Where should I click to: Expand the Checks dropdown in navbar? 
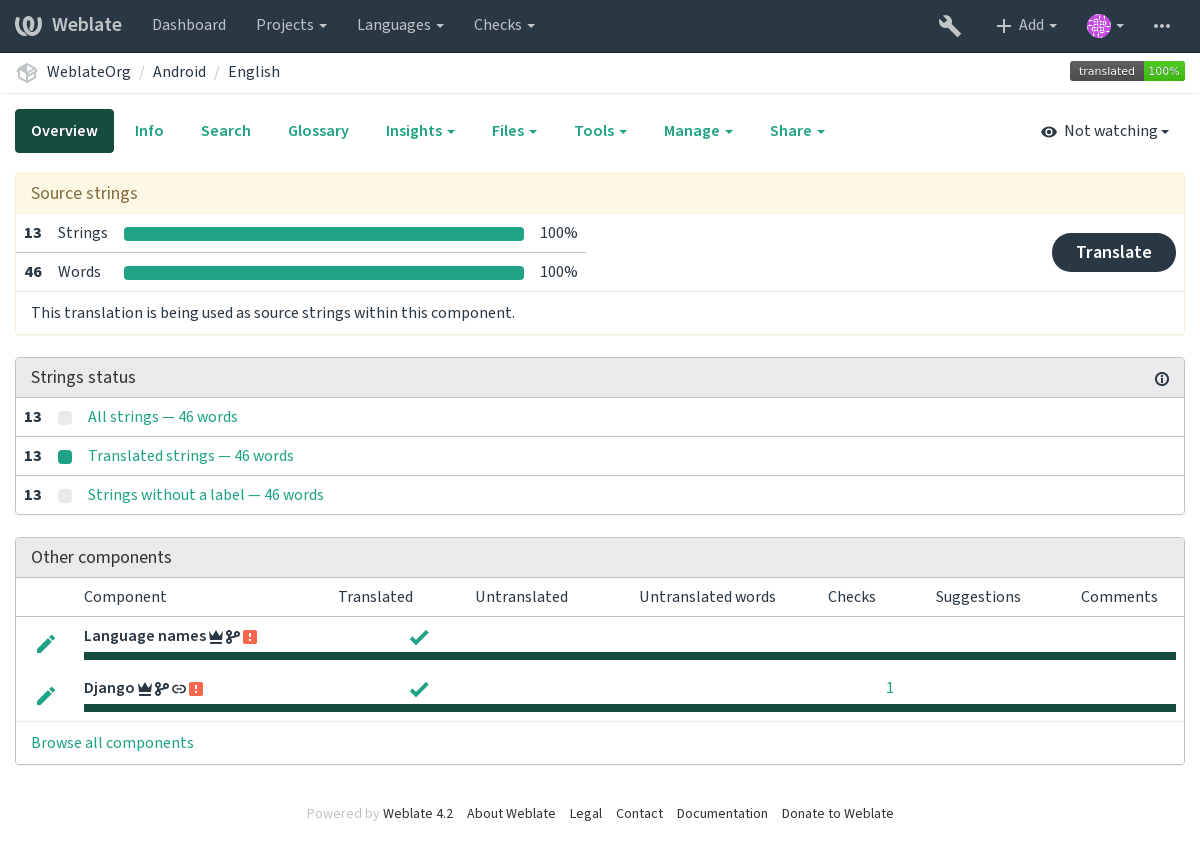[504, 25]
